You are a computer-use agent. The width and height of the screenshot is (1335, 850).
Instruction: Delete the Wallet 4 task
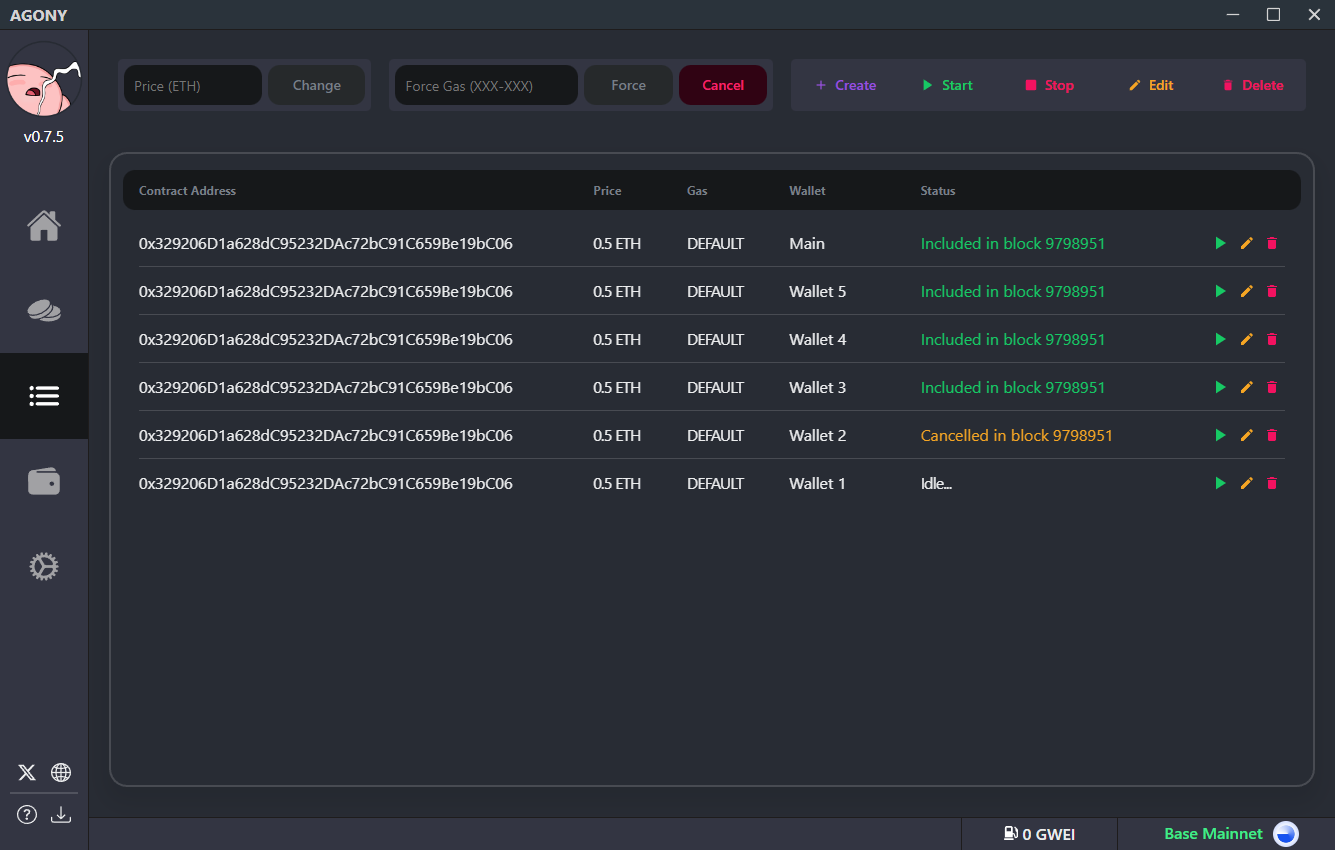coord(1272,339)
